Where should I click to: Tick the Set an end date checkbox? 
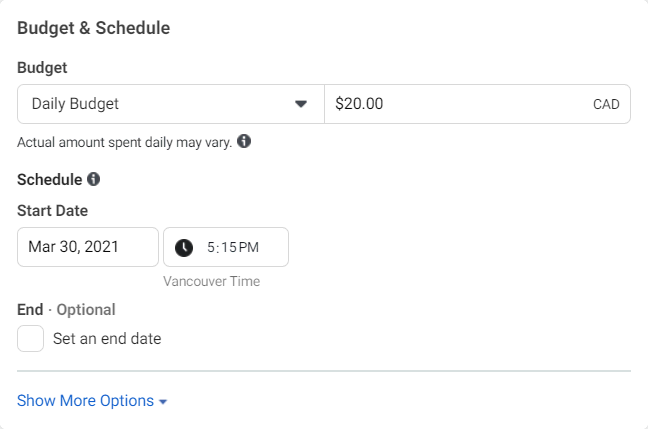[x=30, y=338]
